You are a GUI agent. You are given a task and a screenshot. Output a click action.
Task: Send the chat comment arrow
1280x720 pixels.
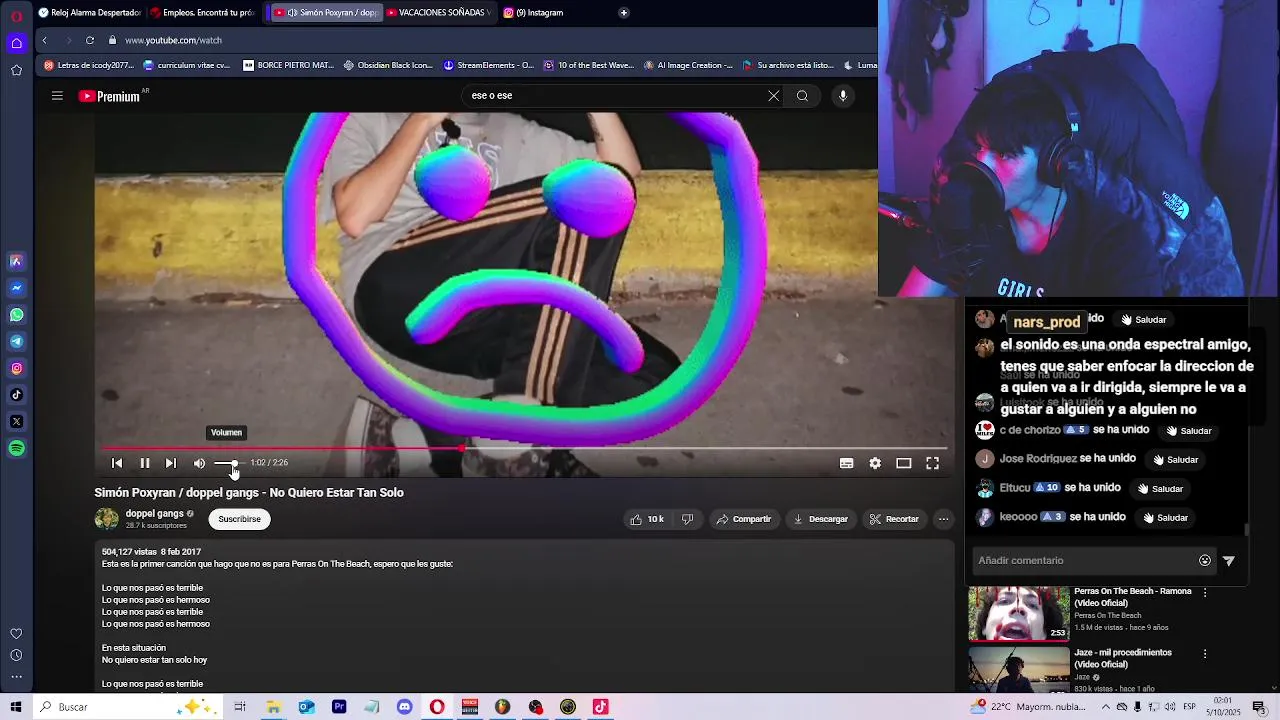(x=1229, y=561)
